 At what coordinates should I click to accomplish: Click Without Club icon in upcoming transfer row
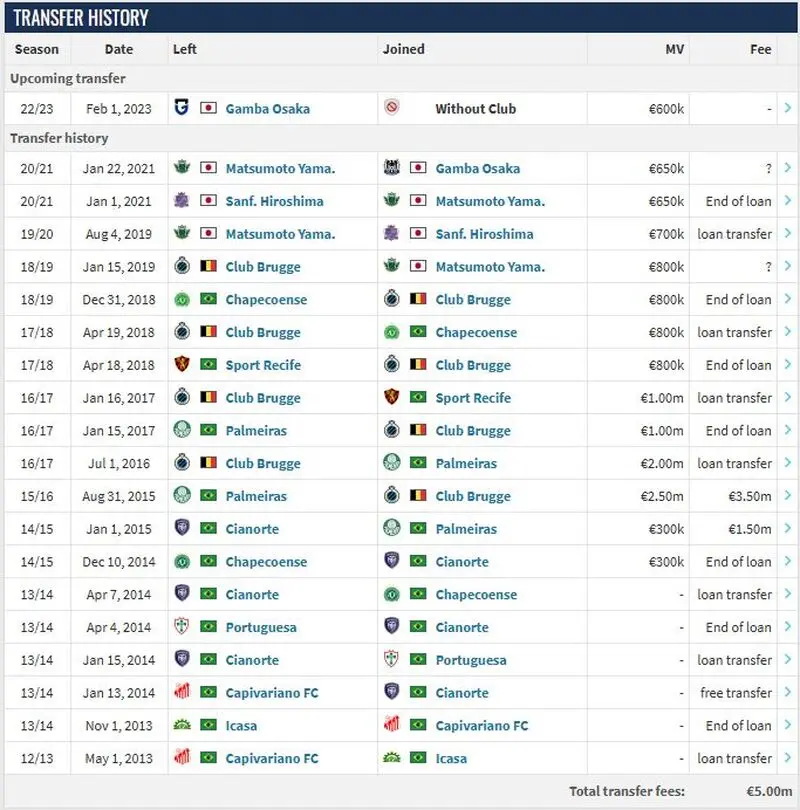(391, 107)
